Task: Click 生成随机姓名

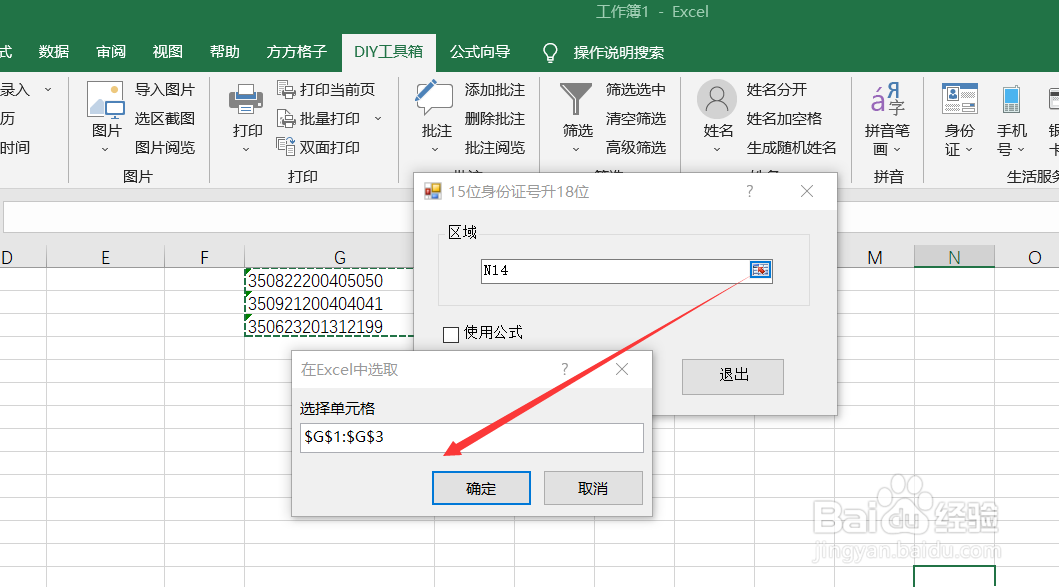Action: (792, 147)
